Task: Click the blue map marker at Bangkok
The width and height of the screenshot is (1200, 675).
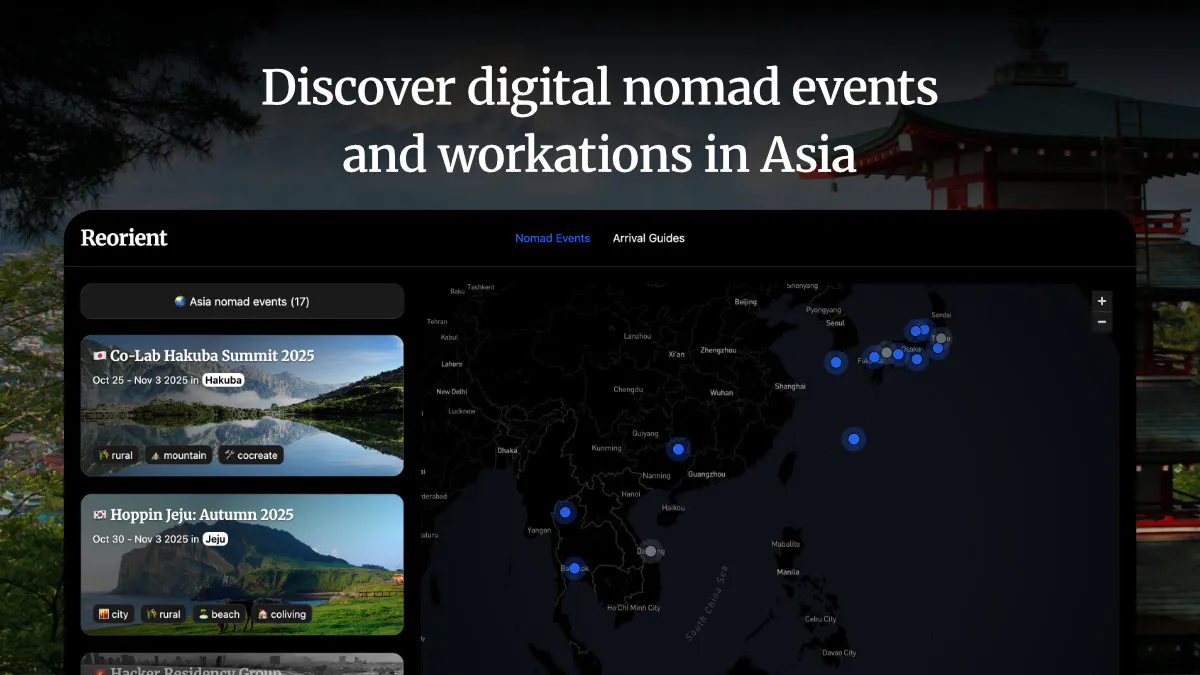Action: 574,568
